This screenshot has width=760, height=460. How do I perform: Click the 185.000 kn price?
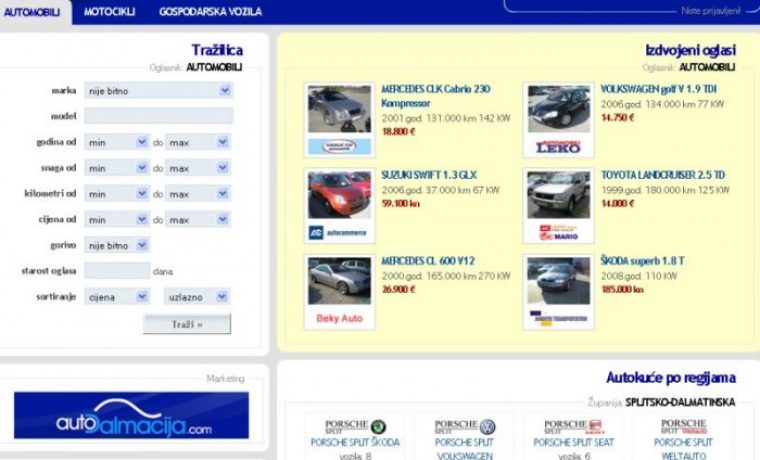click(x=622, y=289)
